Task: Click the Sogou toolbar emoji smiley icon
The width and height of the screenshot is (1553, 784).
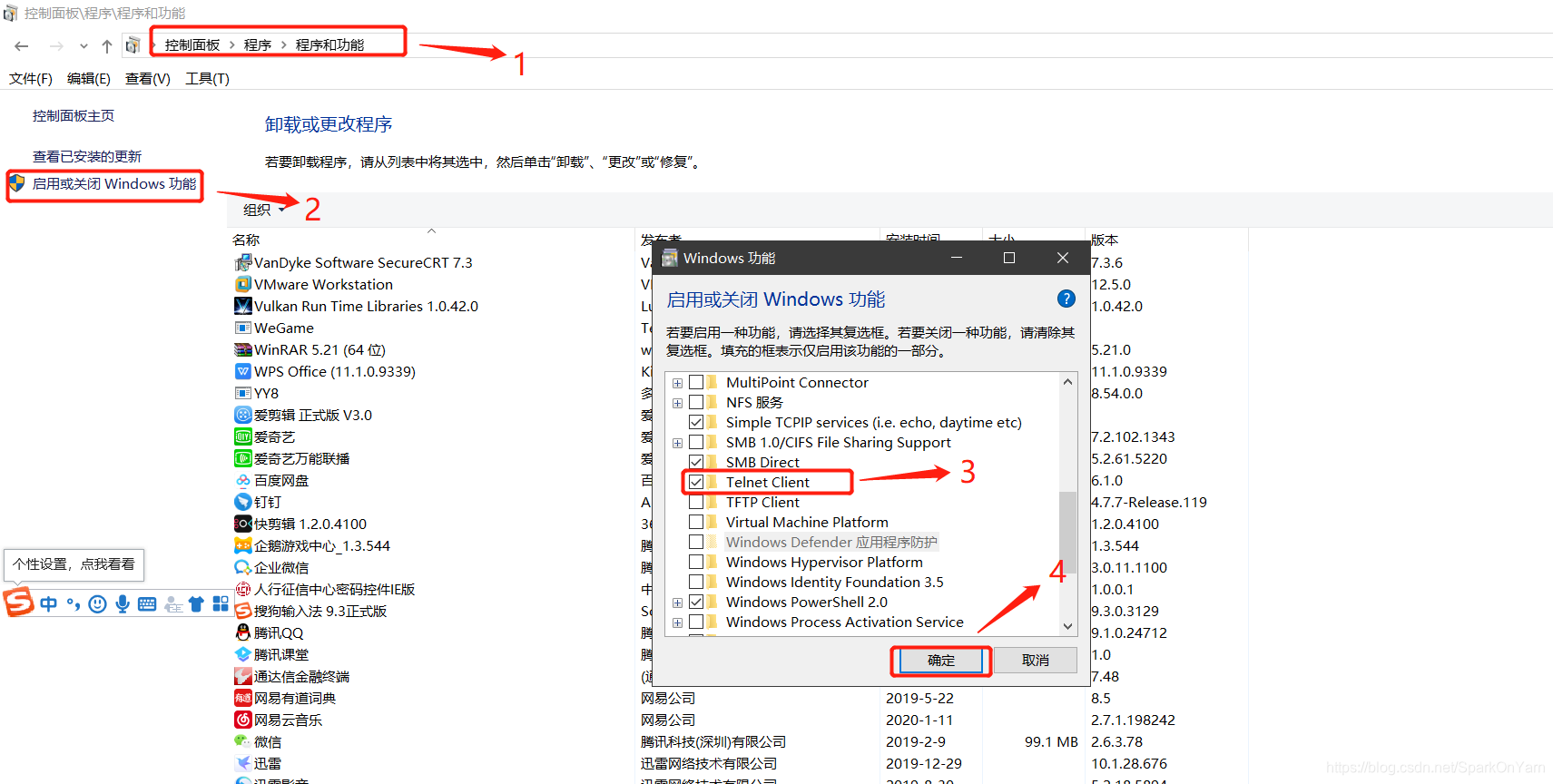Action: click(x=98, y=604)
